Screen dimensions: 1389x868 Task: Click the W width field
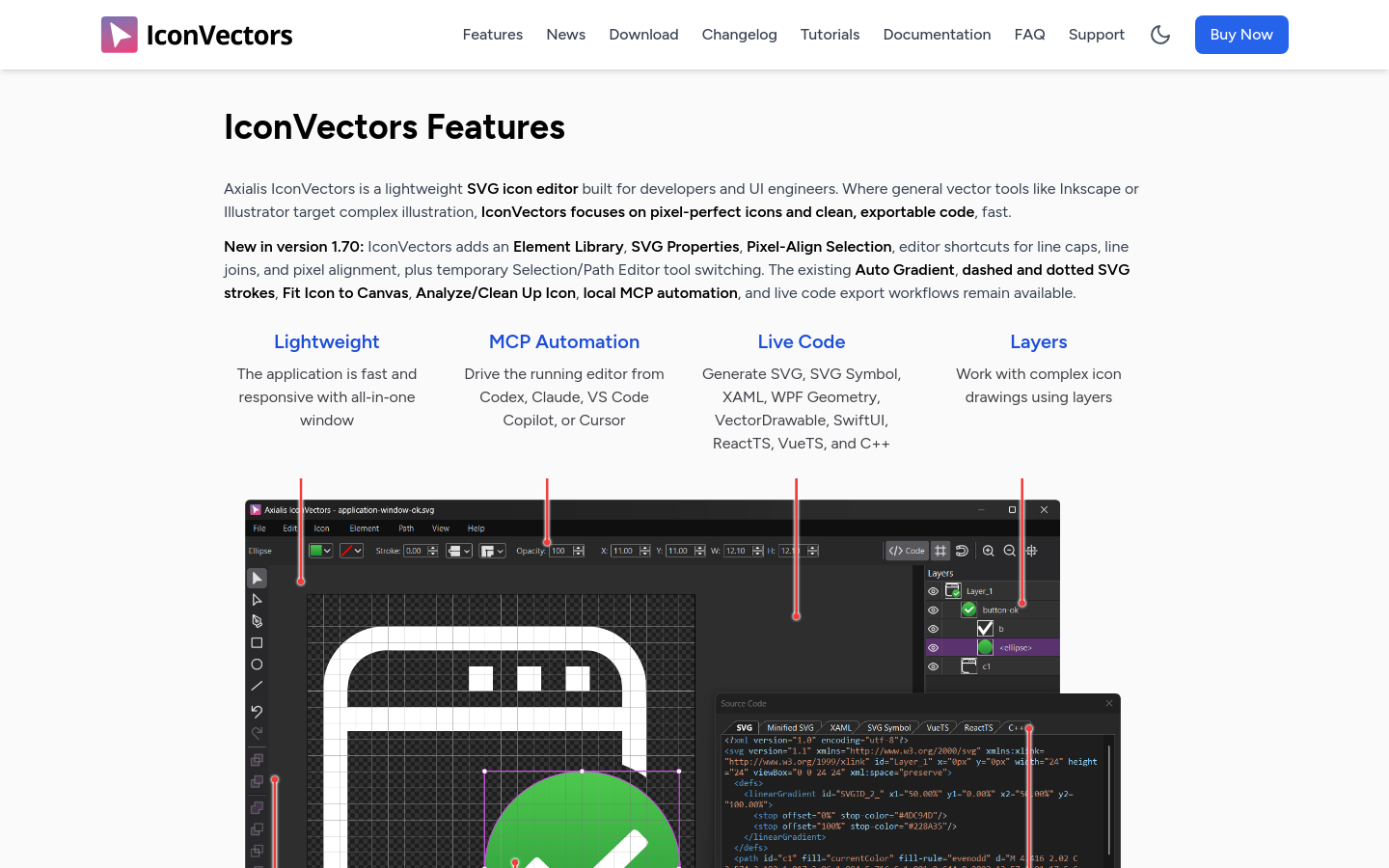coord(737,551)
